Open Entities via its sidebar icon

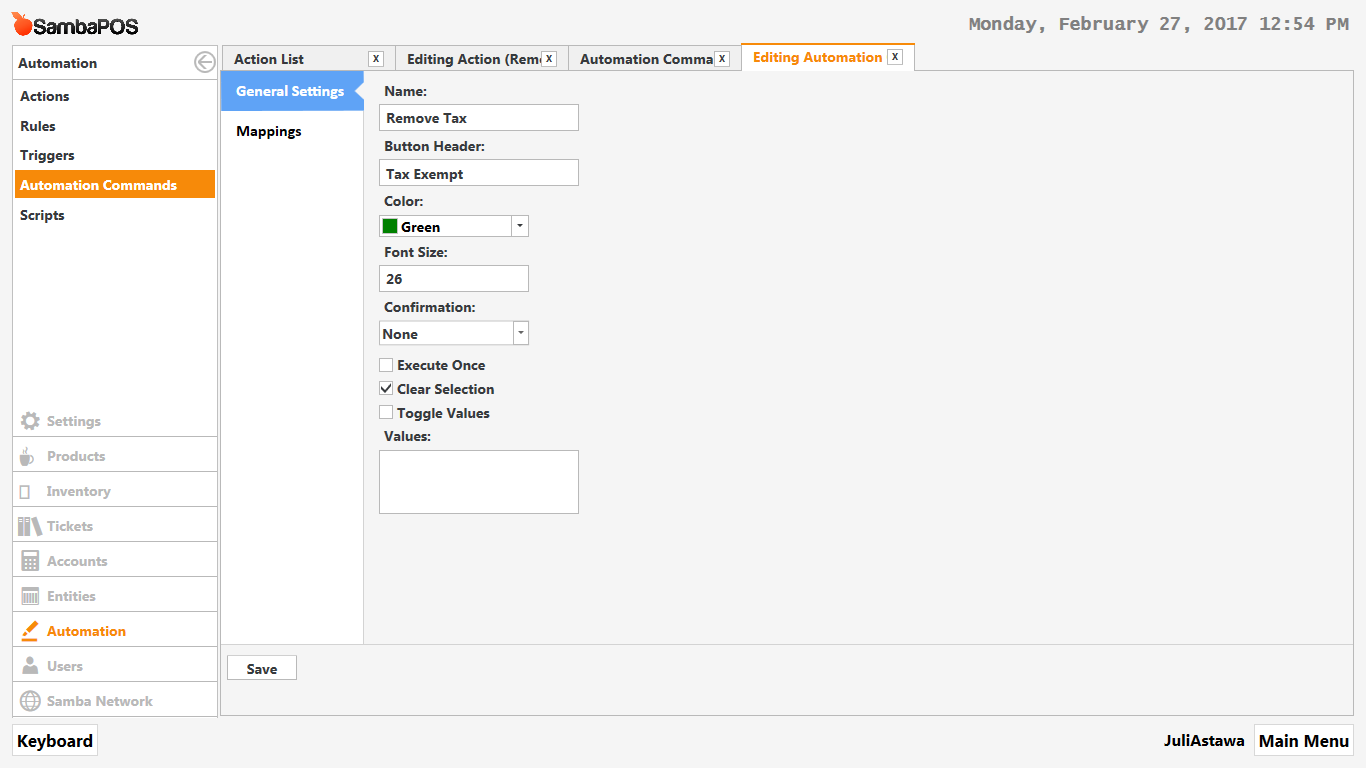tap(30, 596)
